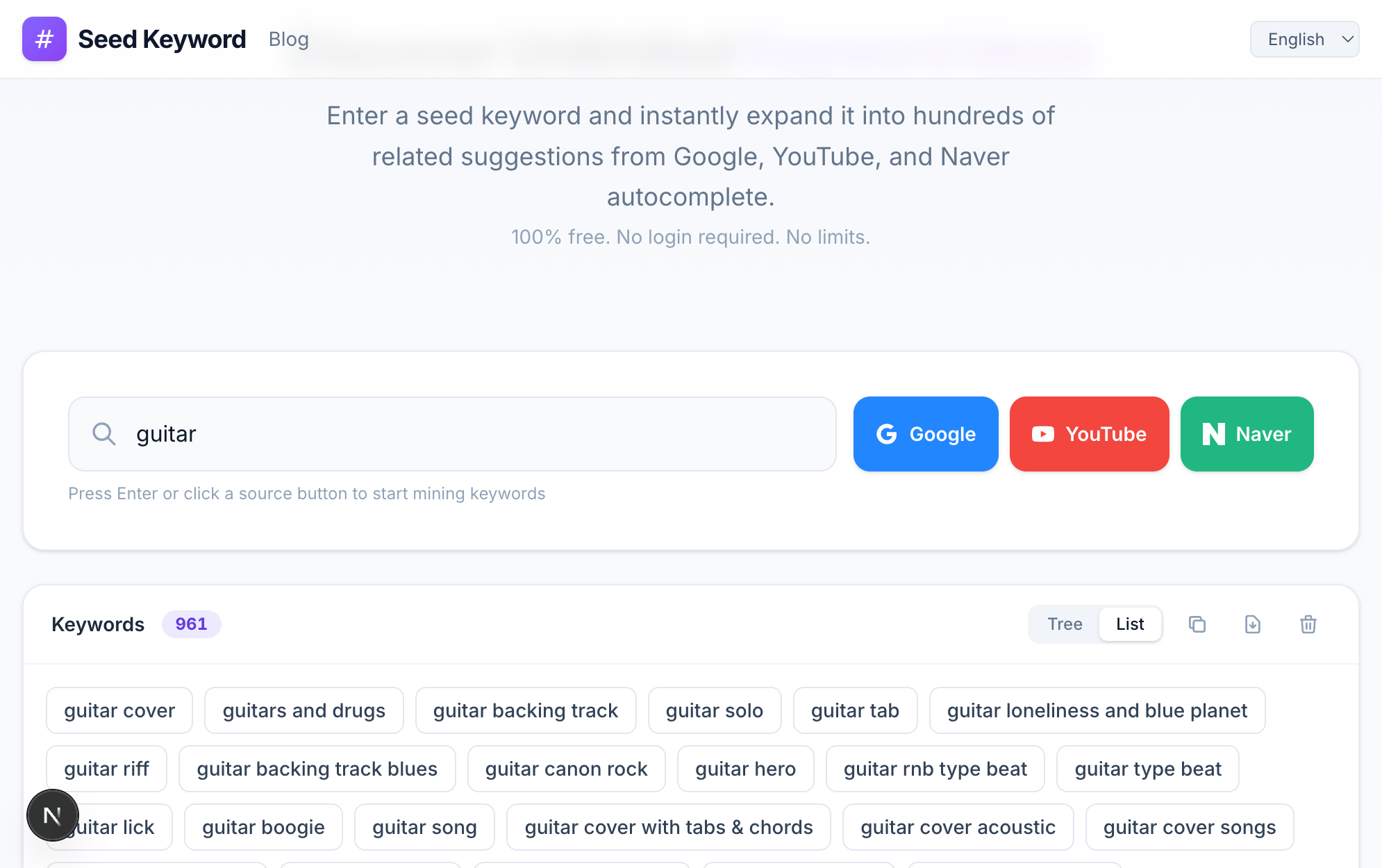
Task: Click the 961 keyword count badge
Action: tap(192, 624)
